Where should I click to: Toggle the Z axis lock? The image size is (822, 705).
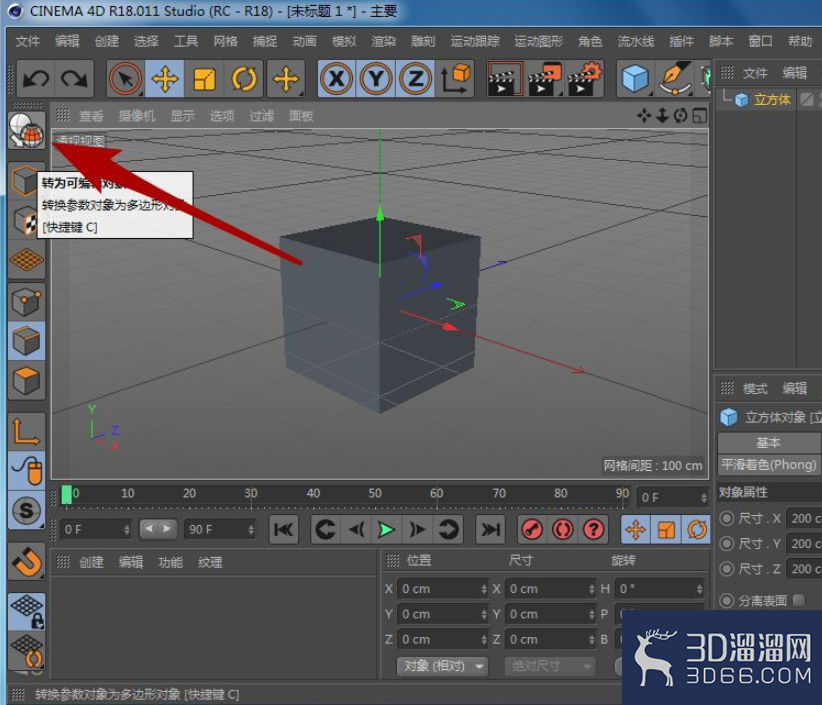pyautogui.click(x=415, y=79)
